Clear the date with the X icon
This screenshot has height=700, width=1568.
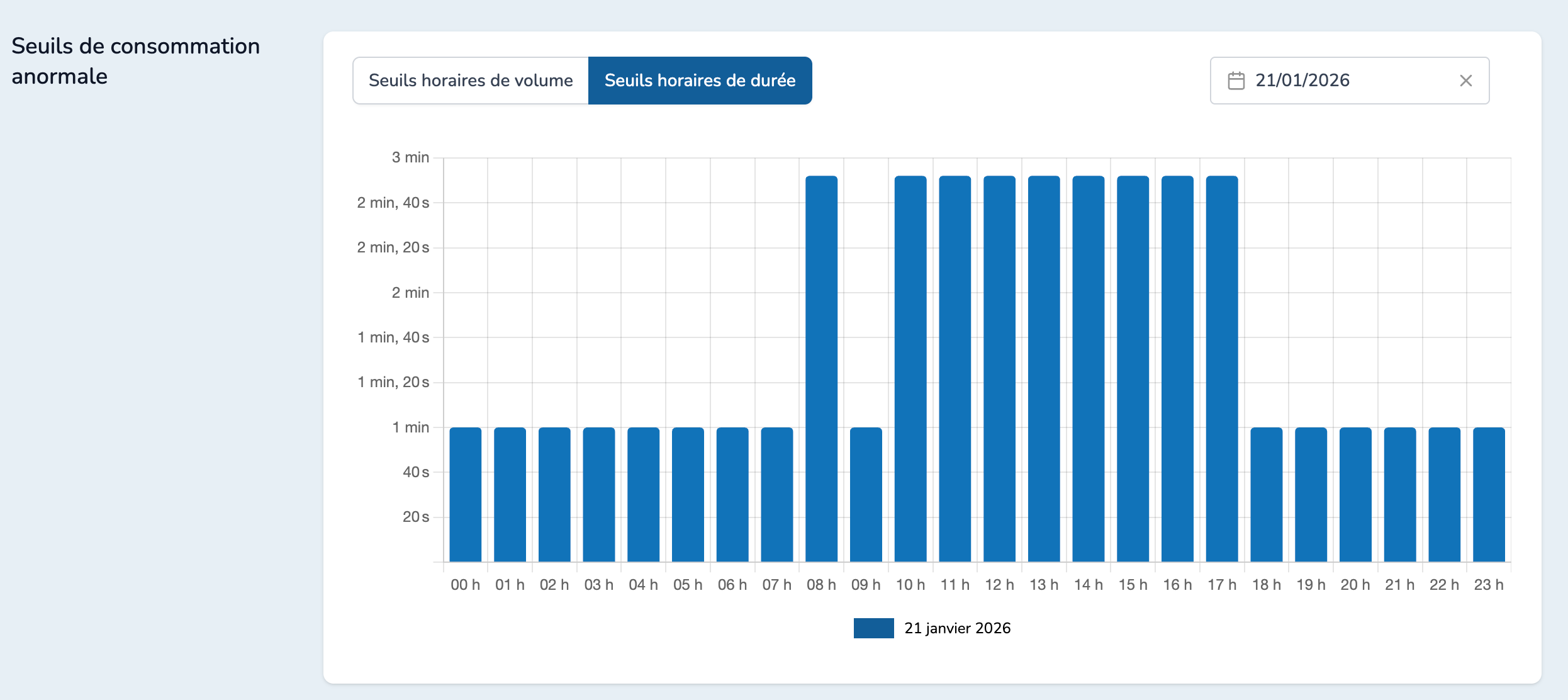[1465, 81]
